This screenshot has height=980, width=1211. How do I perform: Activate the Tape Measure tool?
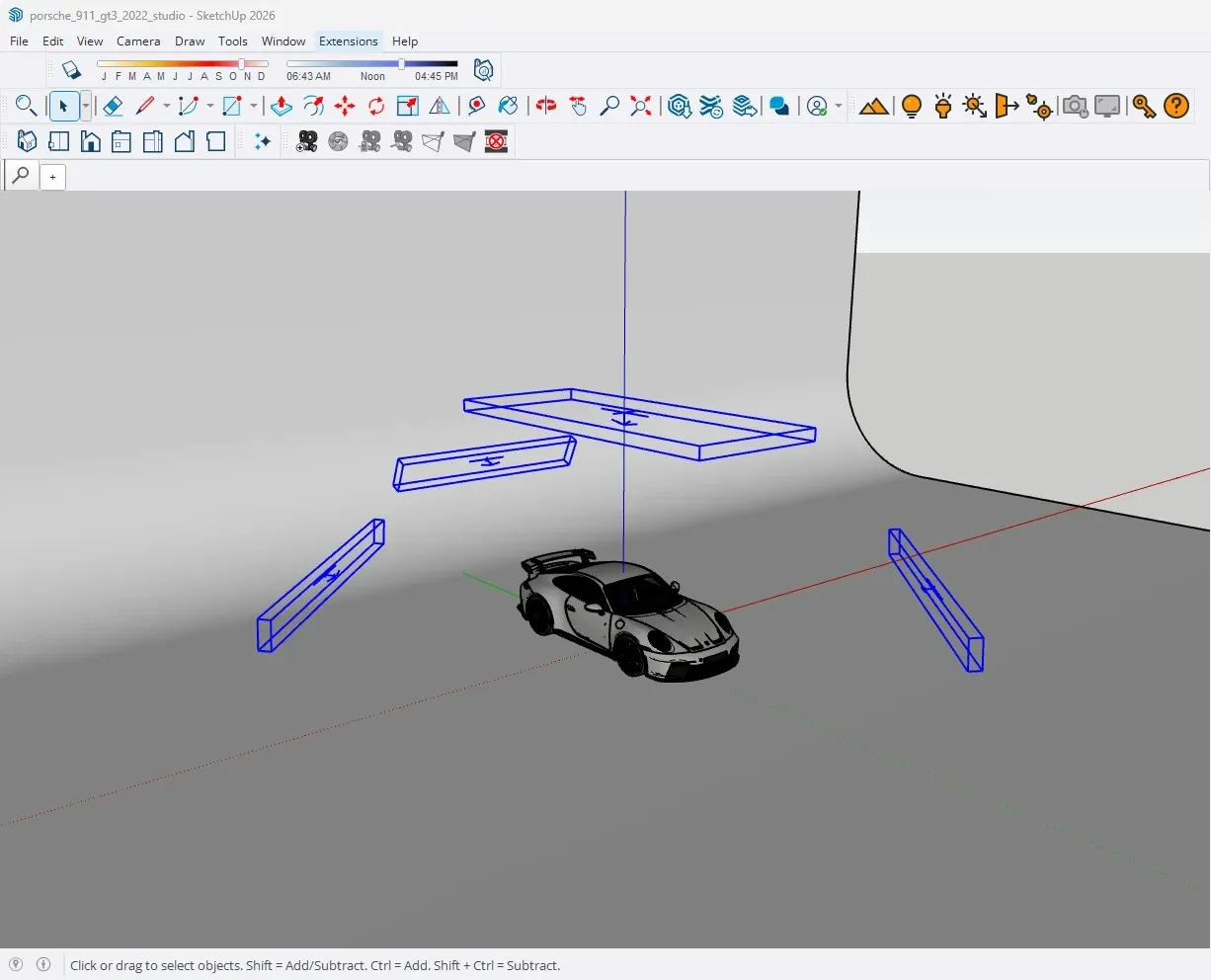point(477,106)
